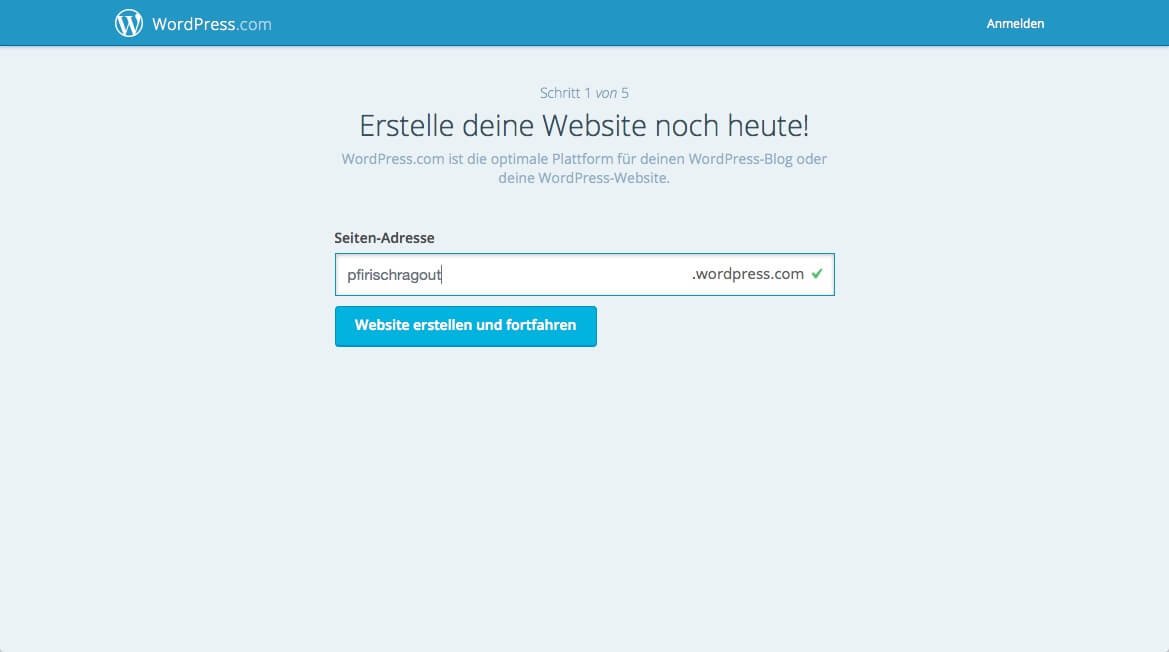Click the .wordpress.com domain suffix
Viewport: 1169px width, 652px height.
[x=748, y=273]
